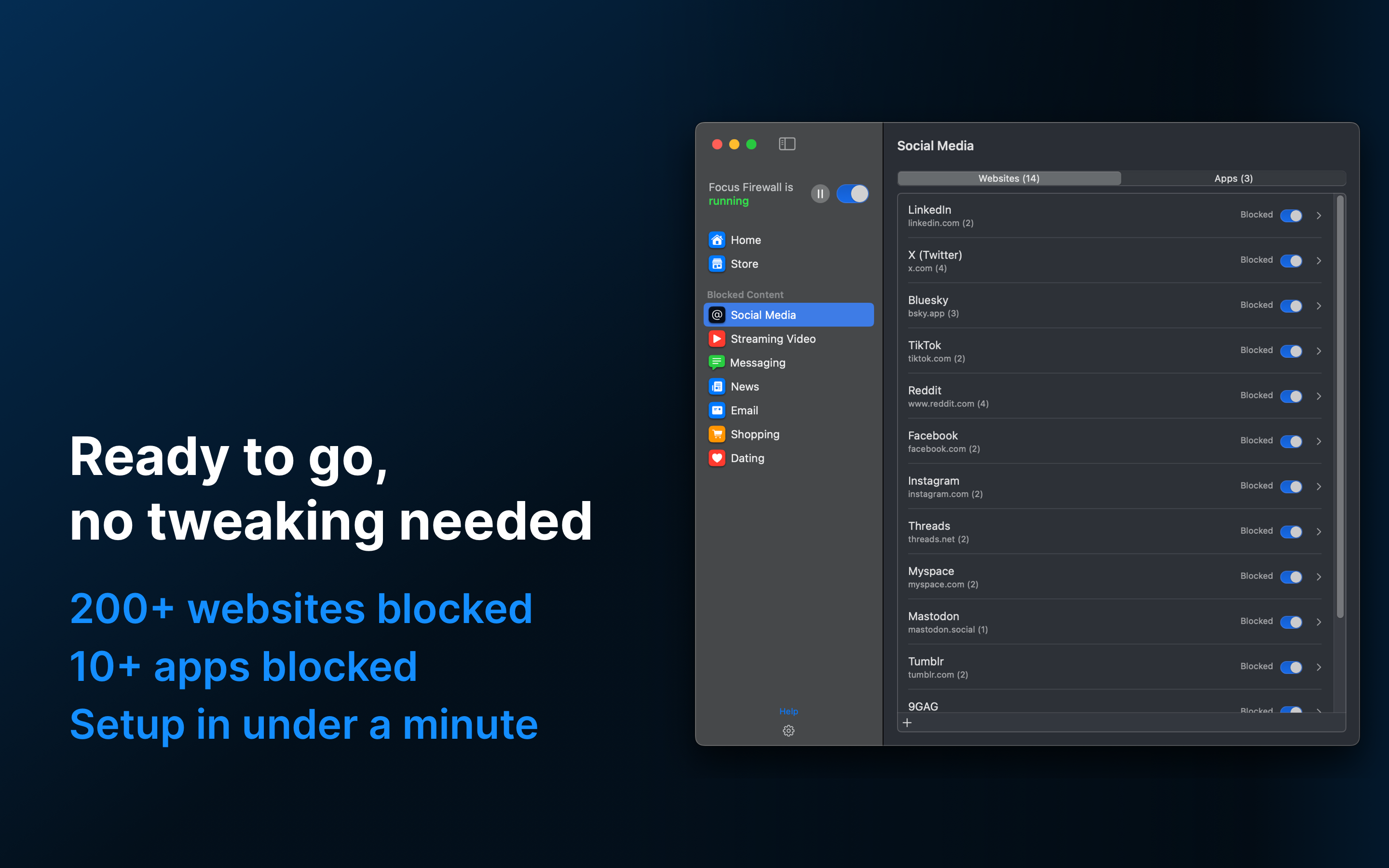Screen dimensions: 1389x868
Task: Turn off the main Focus Firewall switch
Action: tap(852, 194)
